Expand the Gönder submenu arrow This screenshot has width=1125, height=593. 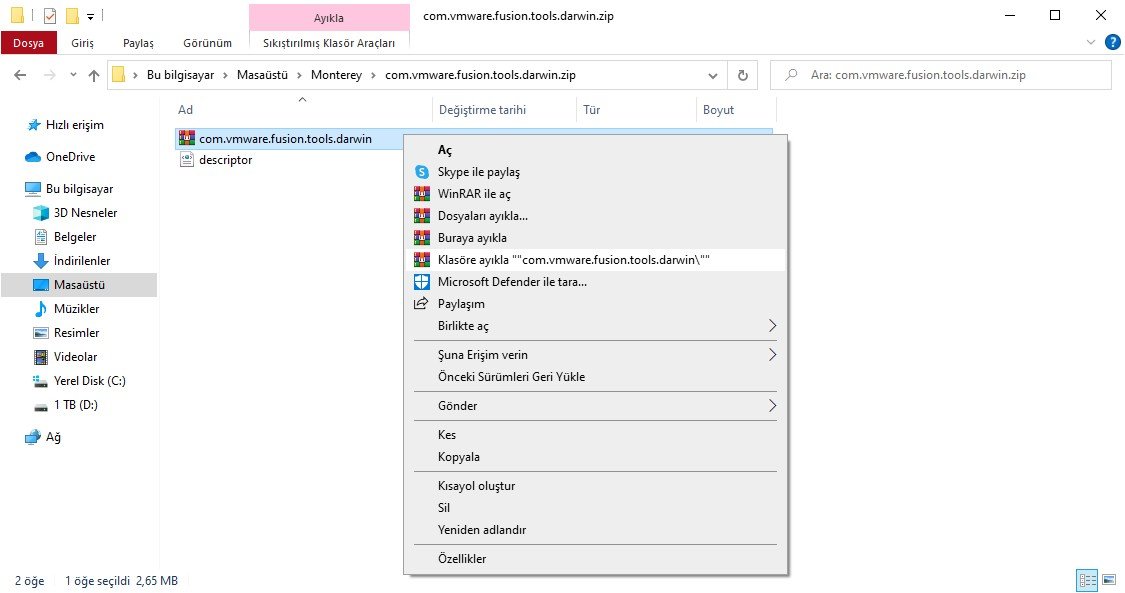pyautogui.click(x=773, y=406)
